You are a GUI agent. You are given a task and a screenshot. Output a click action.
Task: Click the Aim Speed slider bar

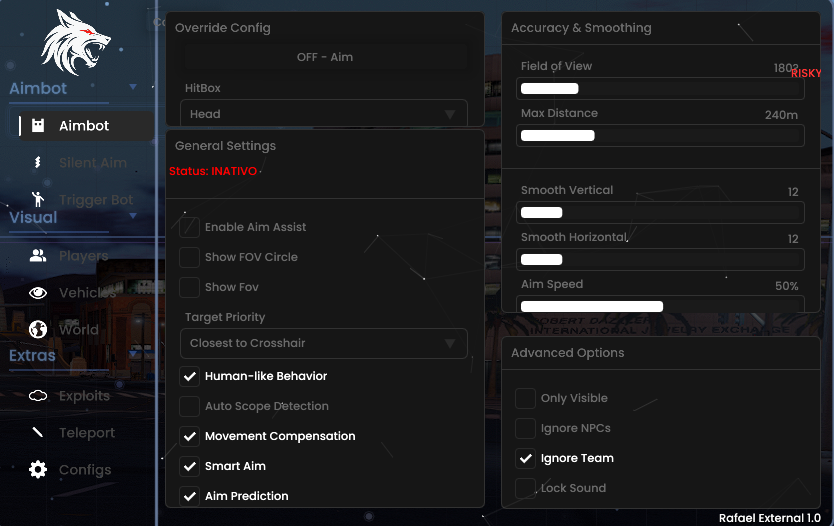[x=660, y=306]
